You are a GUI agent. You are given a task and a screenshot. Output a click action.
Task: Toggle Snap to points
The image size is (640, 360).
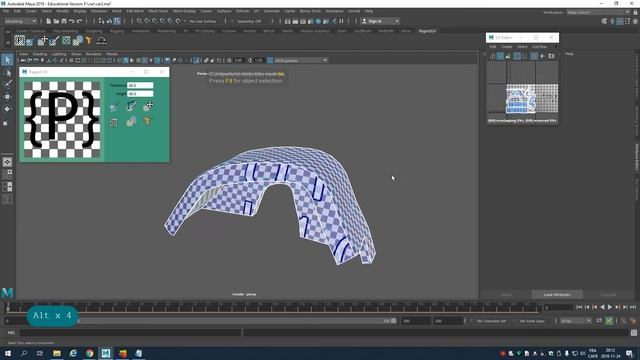pyautogui.click(x=155, y=21)
